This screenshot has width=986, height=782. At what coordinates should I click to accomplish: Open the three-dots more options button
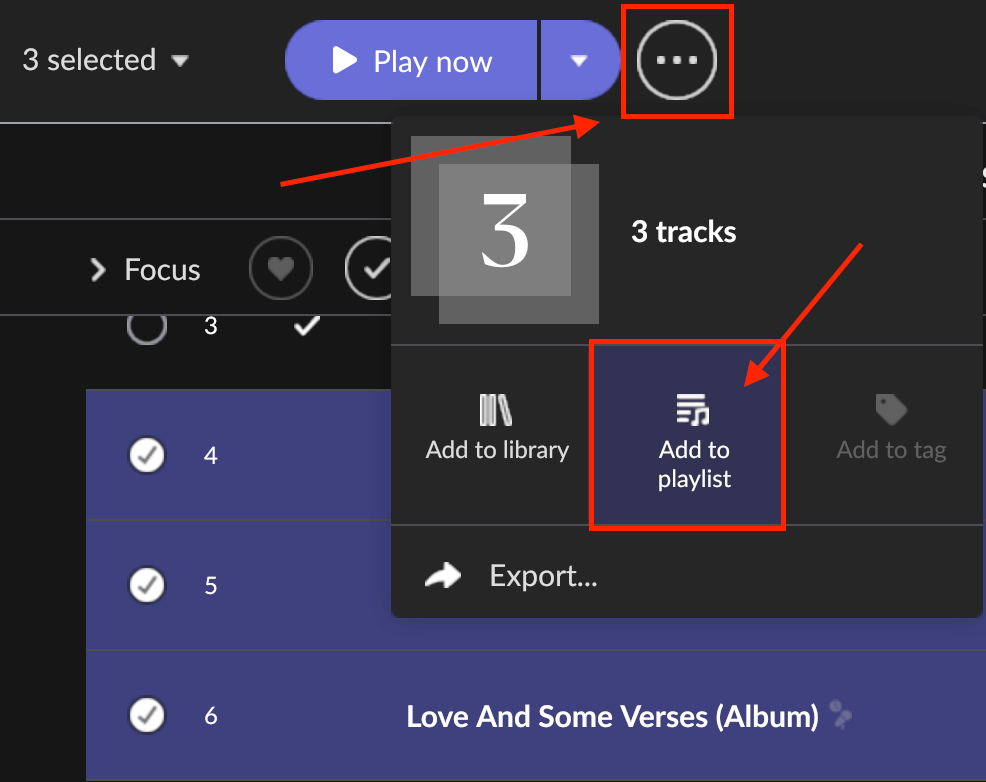677,60
